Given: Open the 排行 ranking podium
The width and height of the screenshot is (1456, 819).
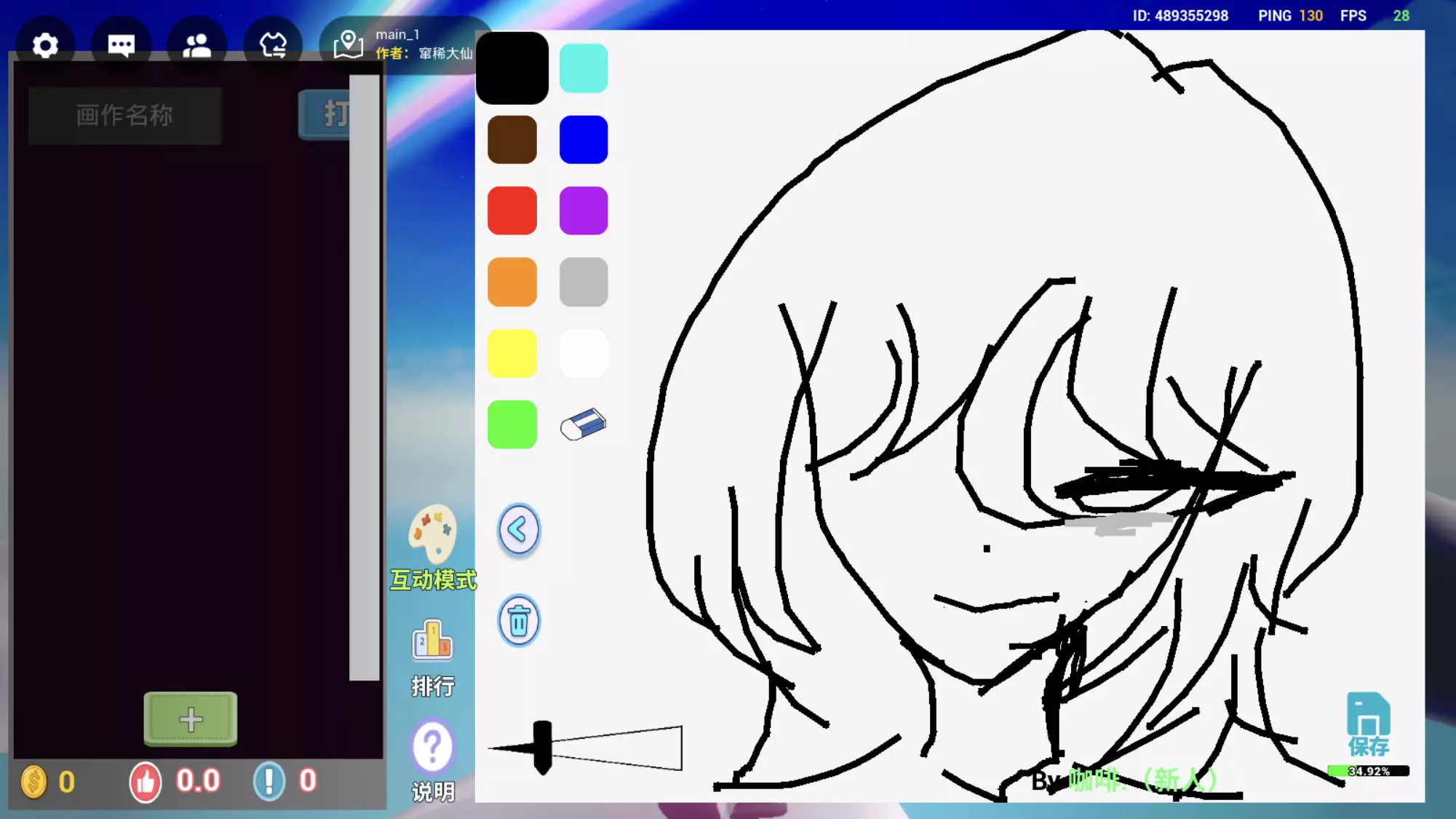Looking at the screenshot, I should [x=433, y=641].
